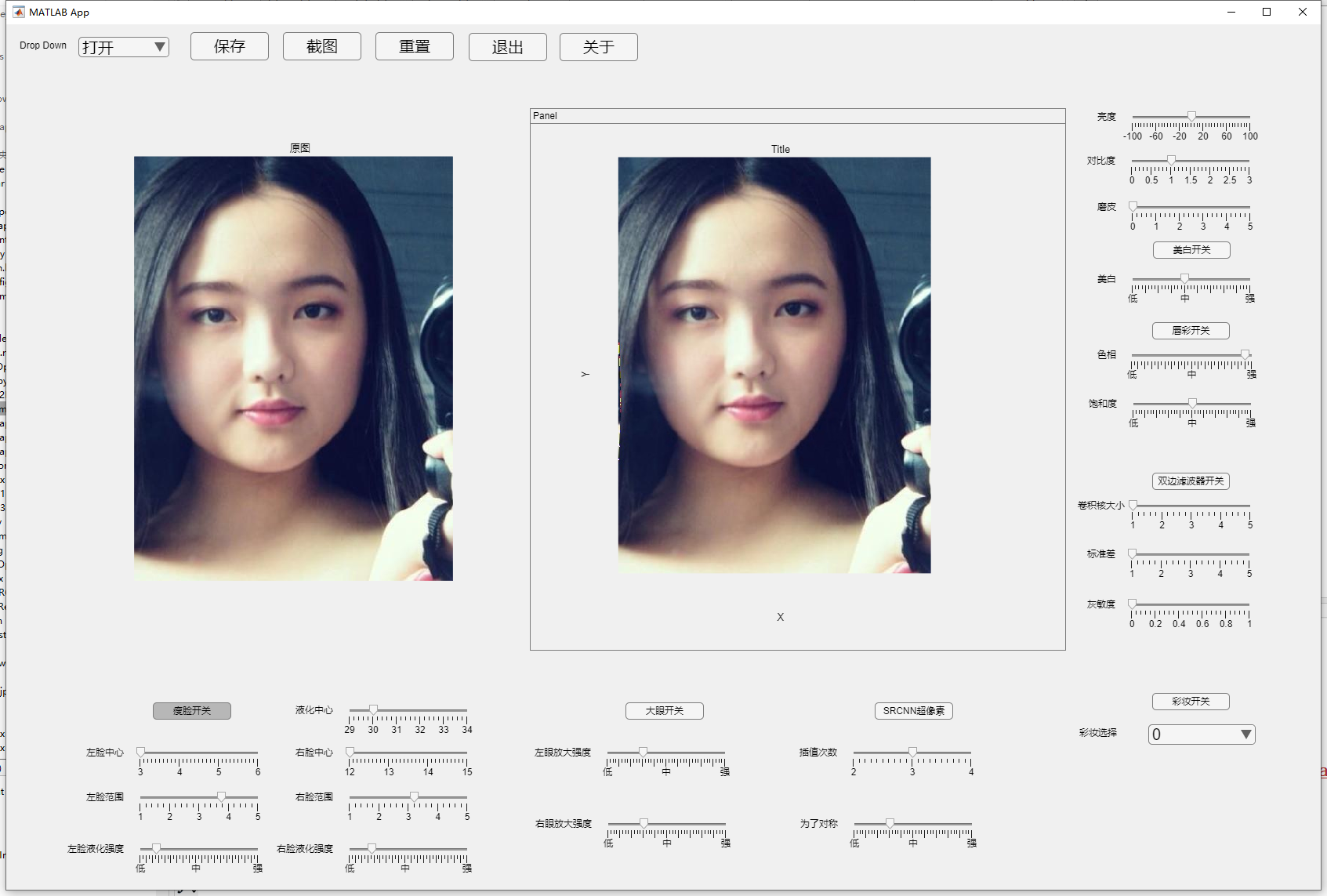Click the 对比度 contrast slider handle
The height and width of the screenshot is (896, 1327).
pos(1171,160)
